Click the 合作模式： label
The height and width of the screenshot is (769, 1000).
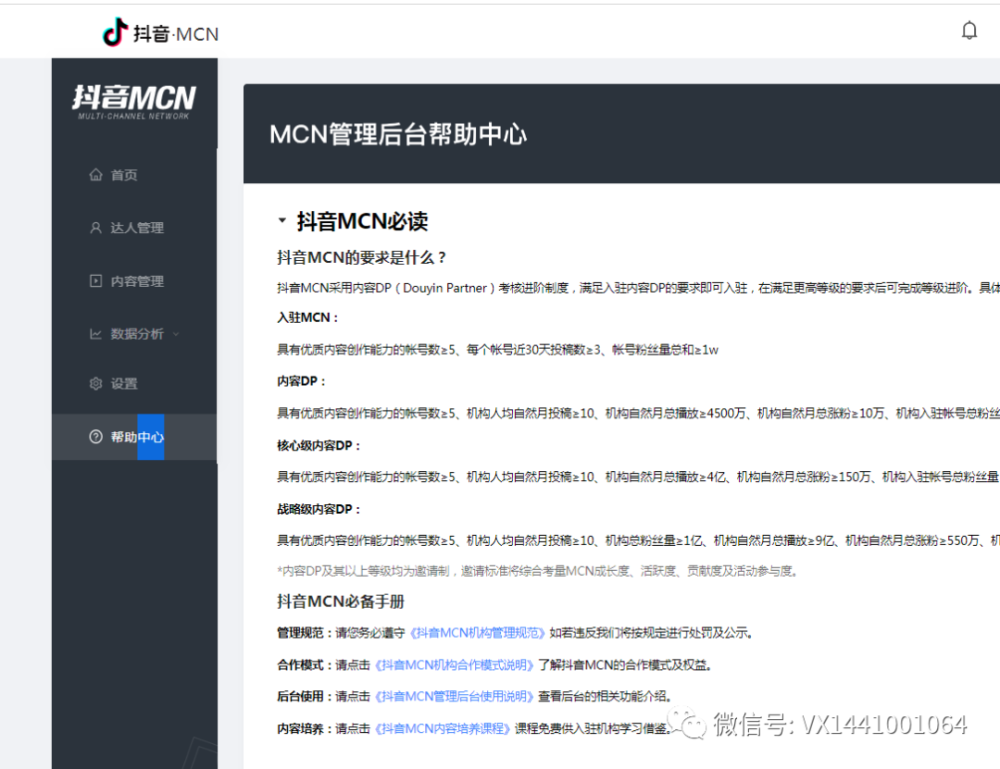[305, 665]
